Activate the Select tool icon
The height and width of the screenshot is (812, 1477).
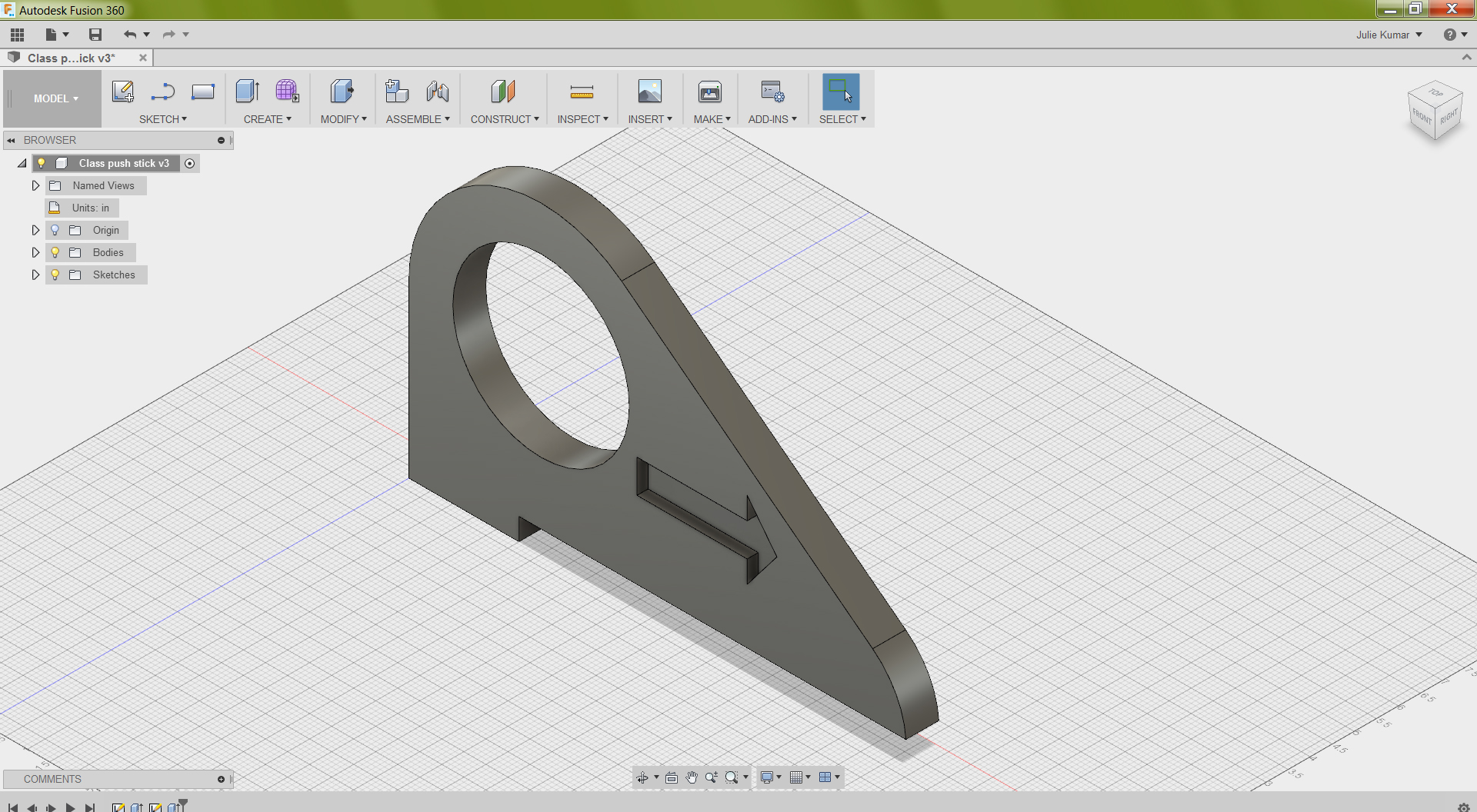pyautogui.click(x=841, y=92)
